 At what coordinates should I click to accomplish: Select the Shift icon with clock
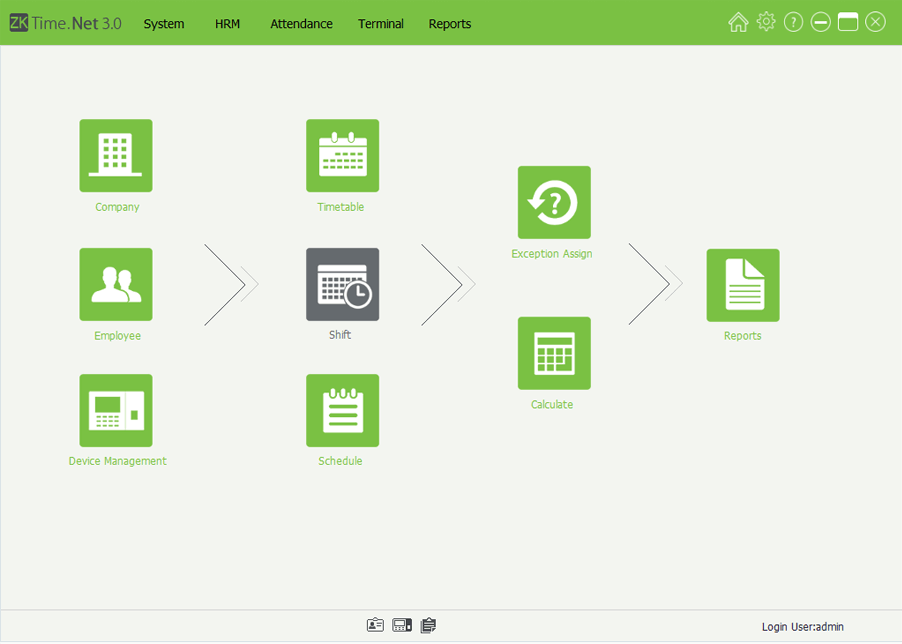coord(342,284)
